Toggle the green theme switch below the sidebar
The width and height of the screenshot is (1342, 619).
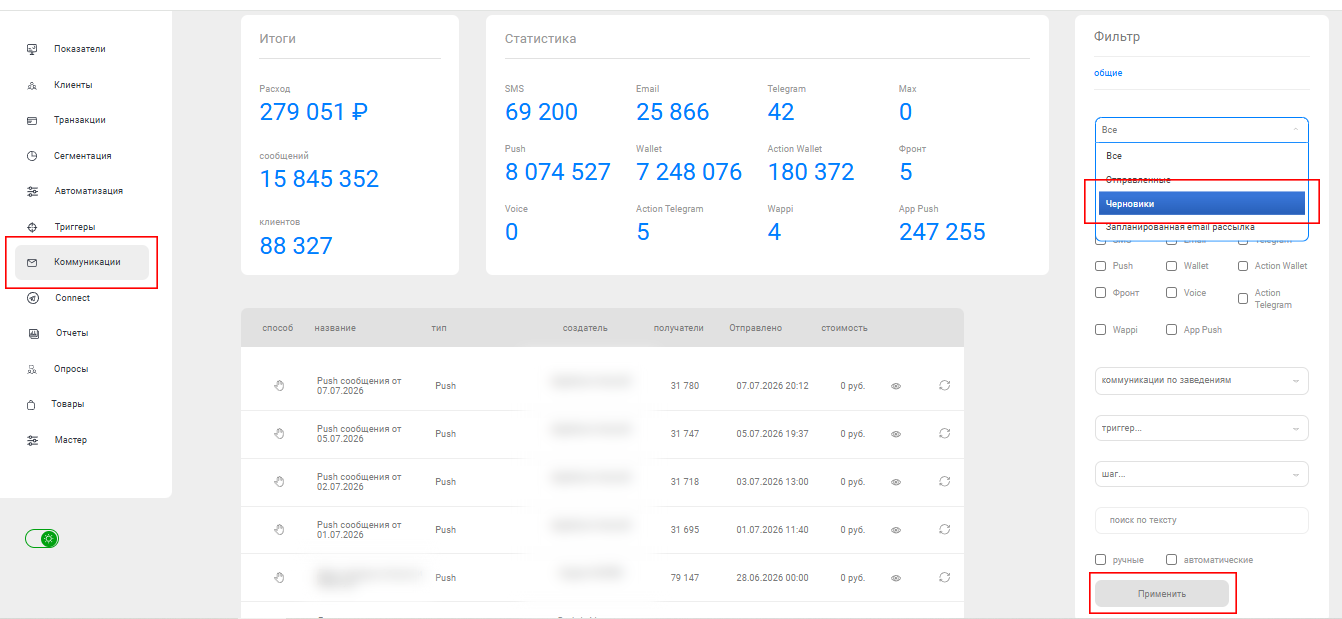(43, 538)
